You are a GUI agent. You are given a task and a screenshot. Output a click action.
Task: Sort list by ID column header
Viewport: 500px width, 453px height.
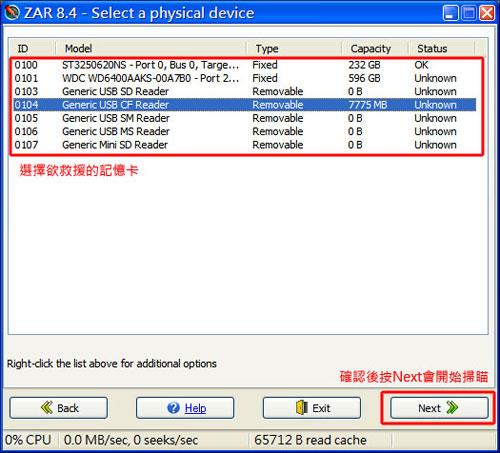[x=32, y=49]
